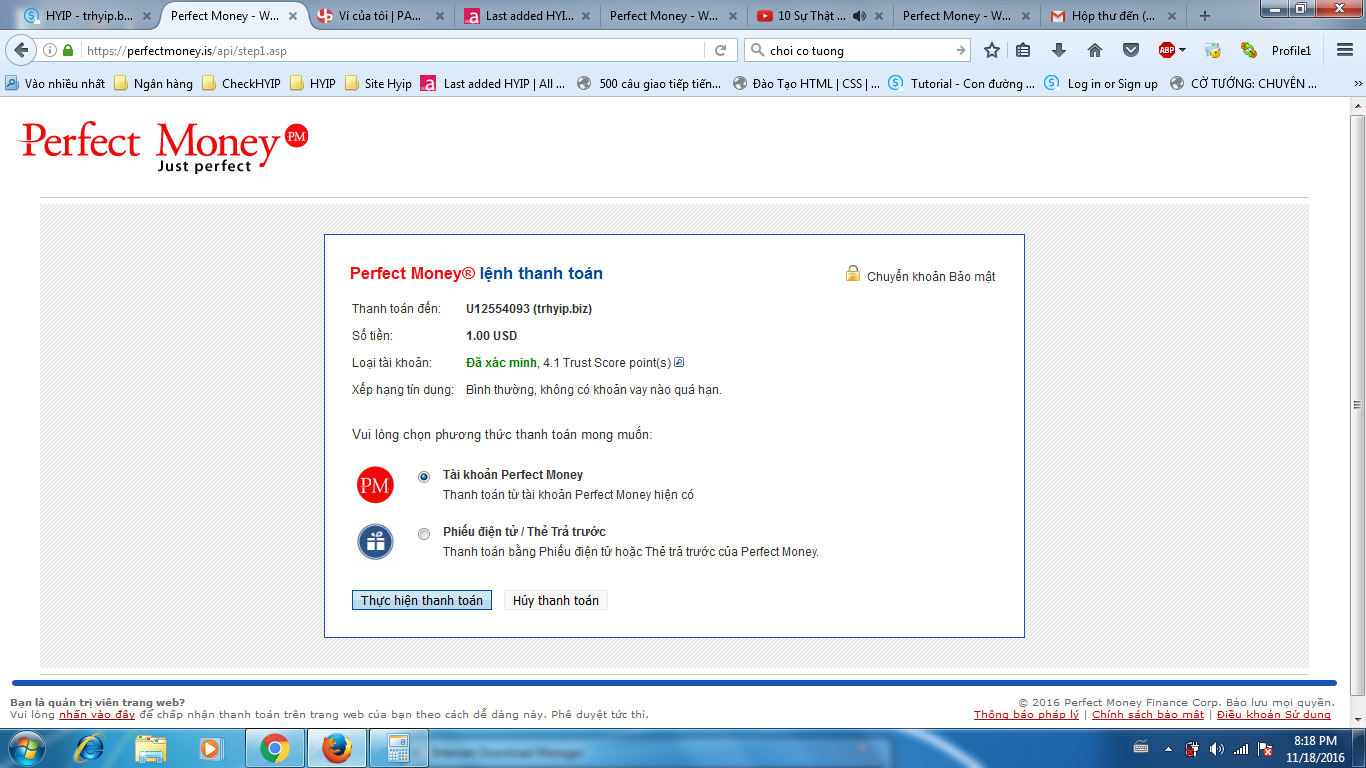Click Hủy thanh toán button
This screenshot has width=1366, height=768.
556,600
